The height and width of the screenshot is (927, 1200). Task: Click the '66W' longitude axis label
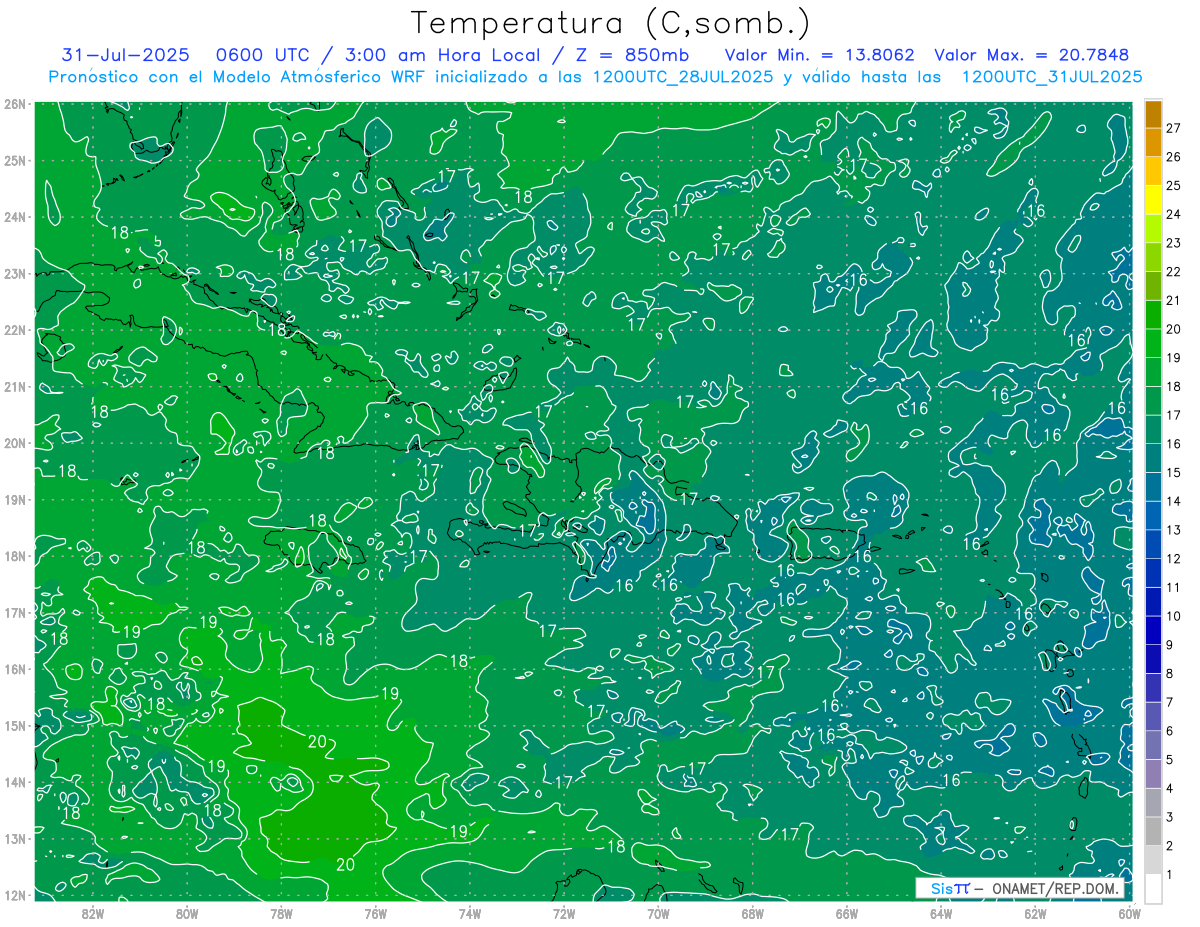847,913
